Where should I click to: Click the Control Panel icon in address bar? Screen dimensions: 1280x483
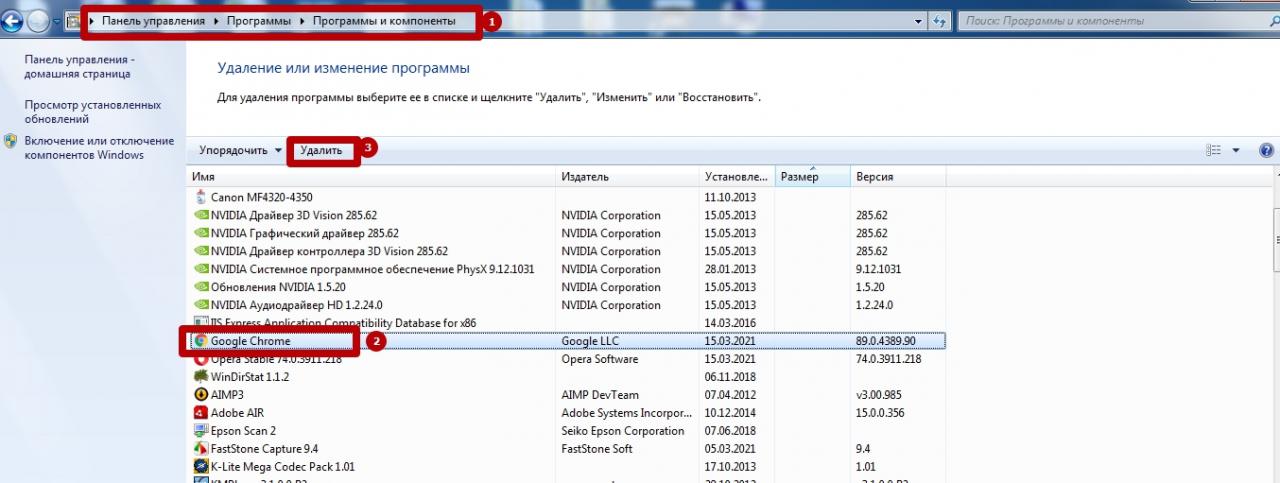(73, 21)
